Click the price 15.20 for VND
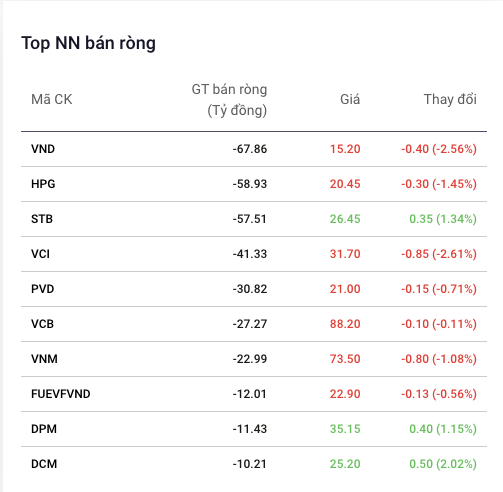Screen dimensions: 503x492 [x=345, y=149]
